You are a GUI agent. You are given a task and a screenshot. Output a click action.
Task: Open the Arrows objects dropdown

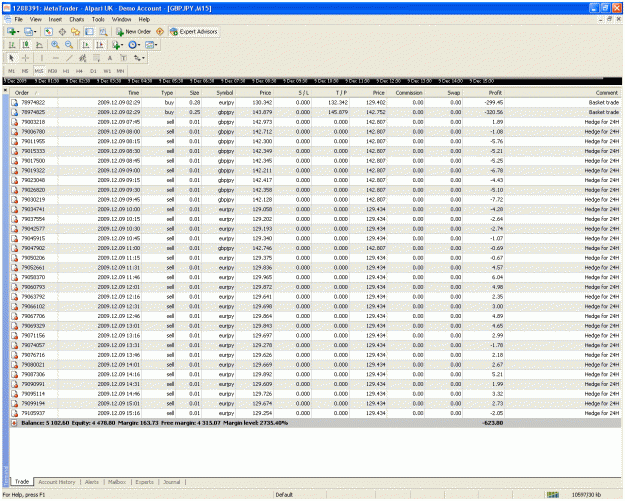139,58
